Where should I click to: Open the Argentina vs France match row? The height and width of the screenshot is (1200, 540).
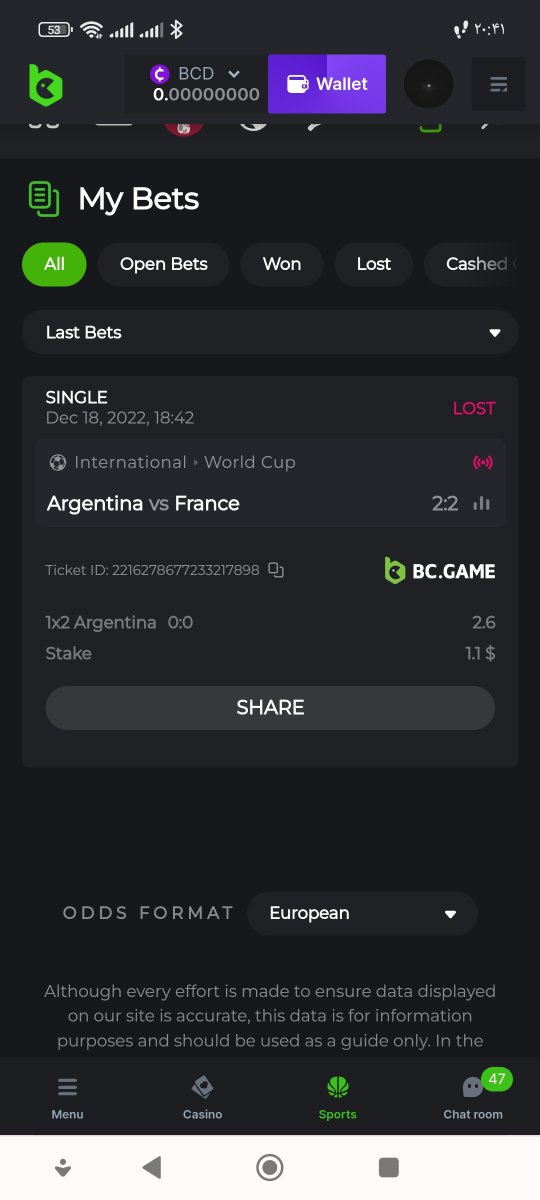point(270,483)
